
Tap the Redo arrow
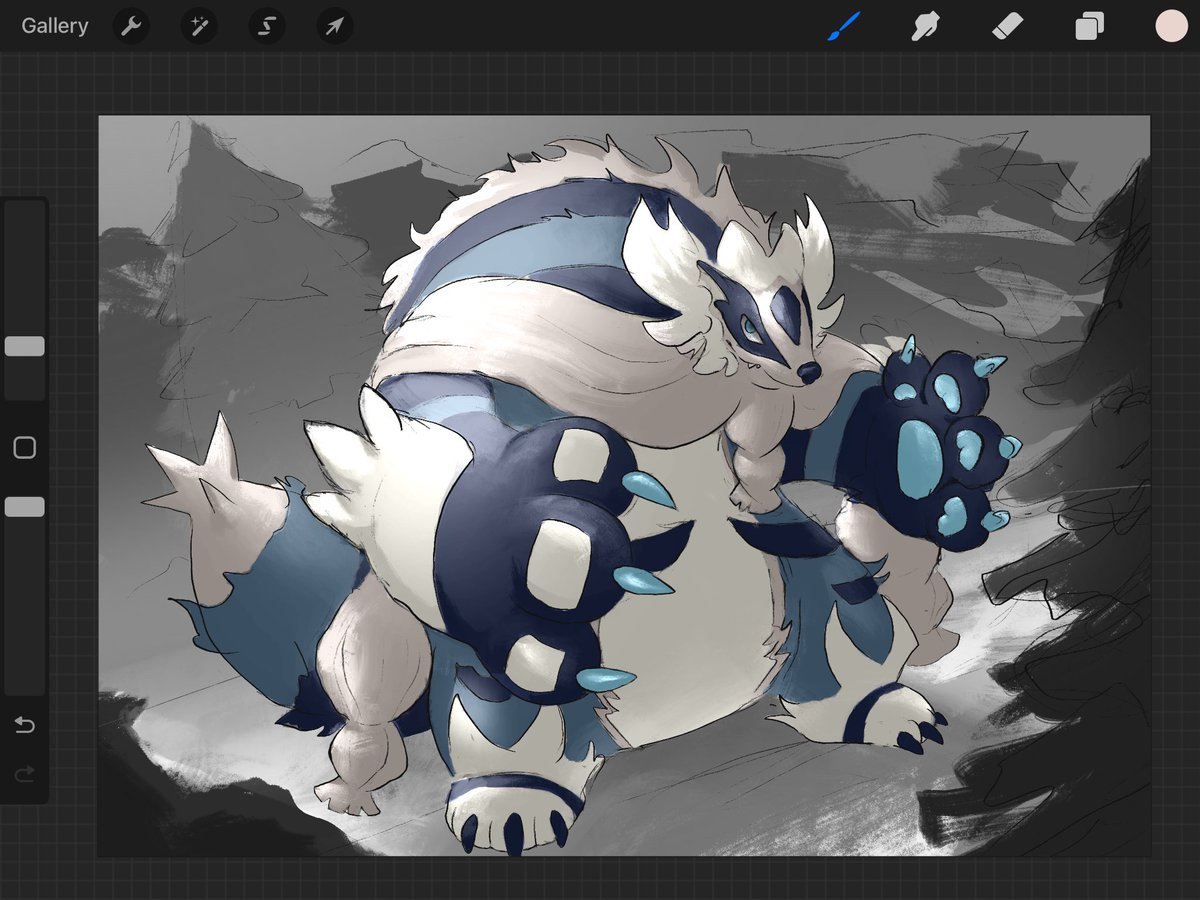(25, 773)
